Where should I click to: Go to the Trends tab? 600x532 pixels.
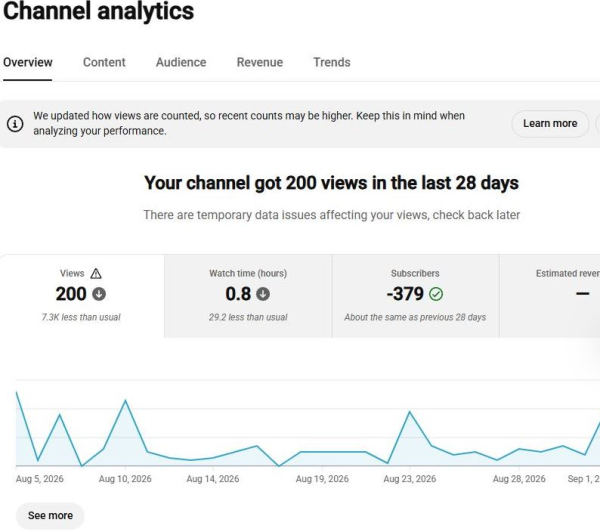point(332,62)
